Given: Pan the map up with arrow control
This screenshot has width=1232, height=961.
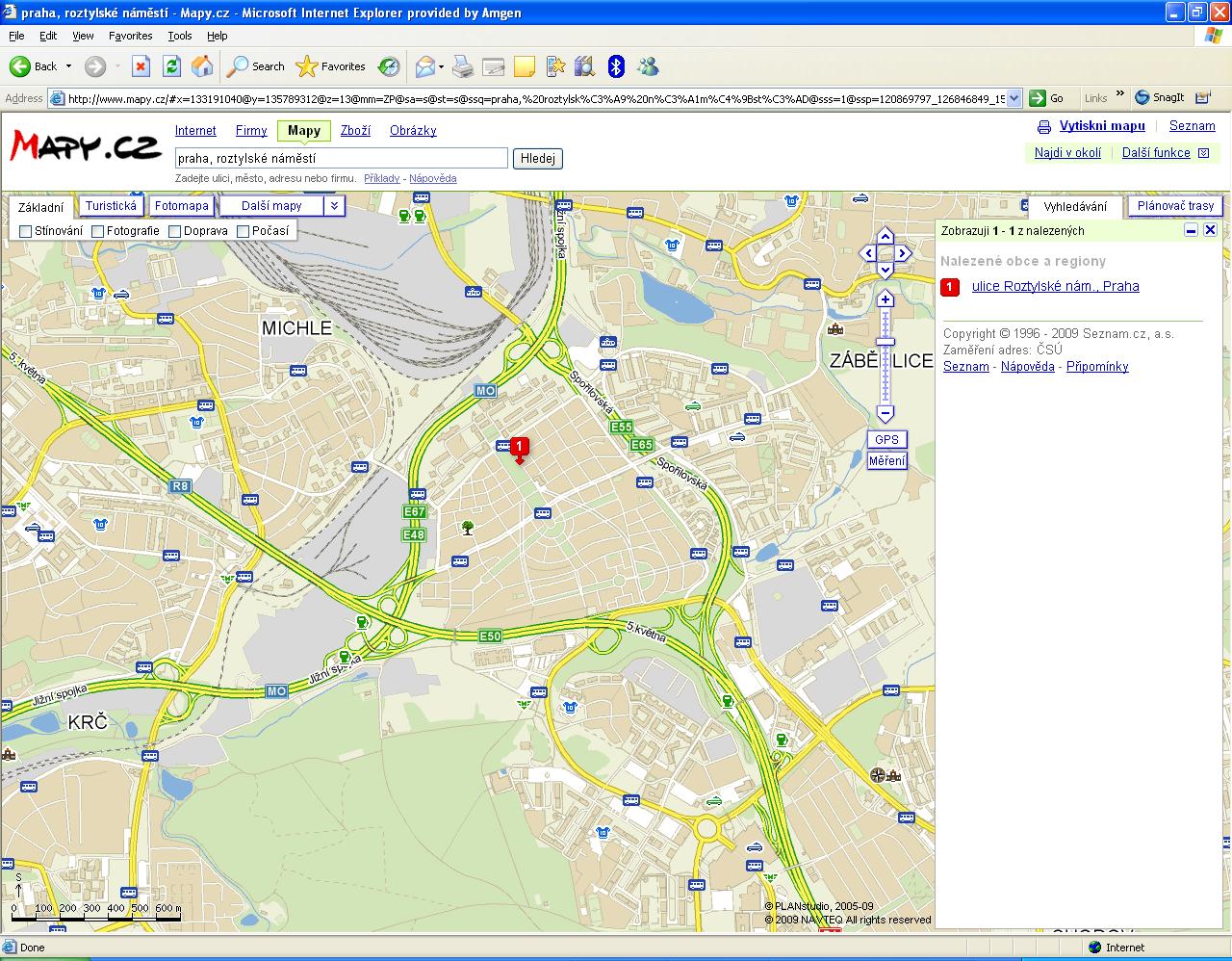Looking at the screenshot, I should point(885,237).
